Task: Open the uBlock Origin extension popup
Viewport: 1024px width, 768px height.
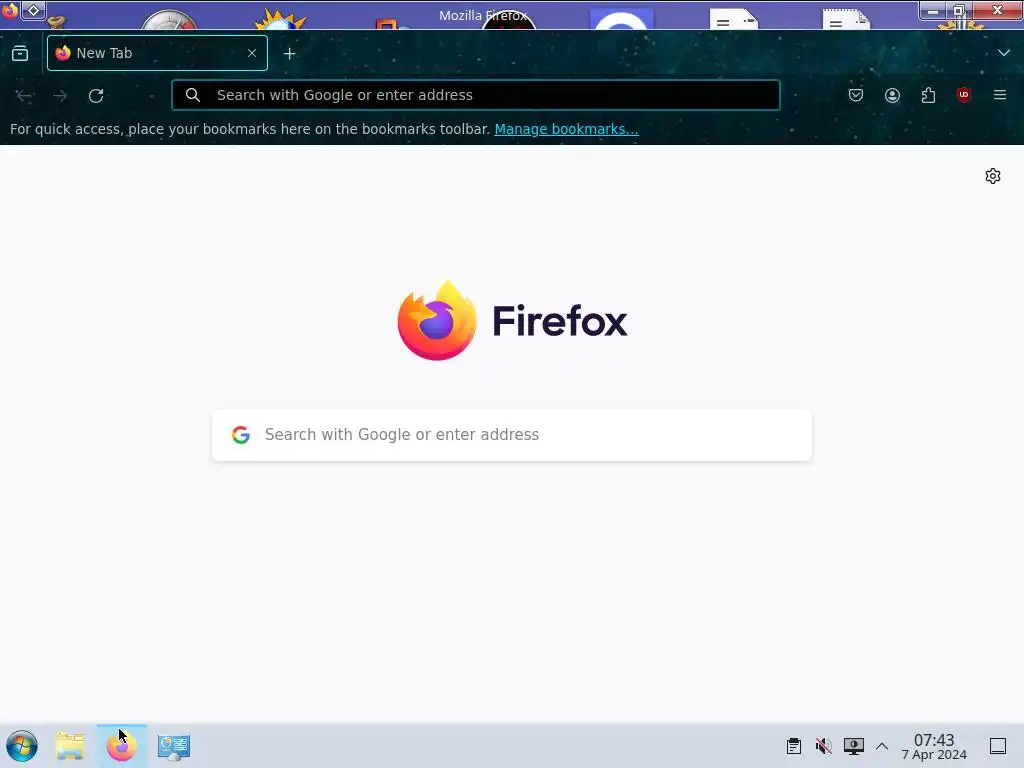Action: click(x=964, y=95)
